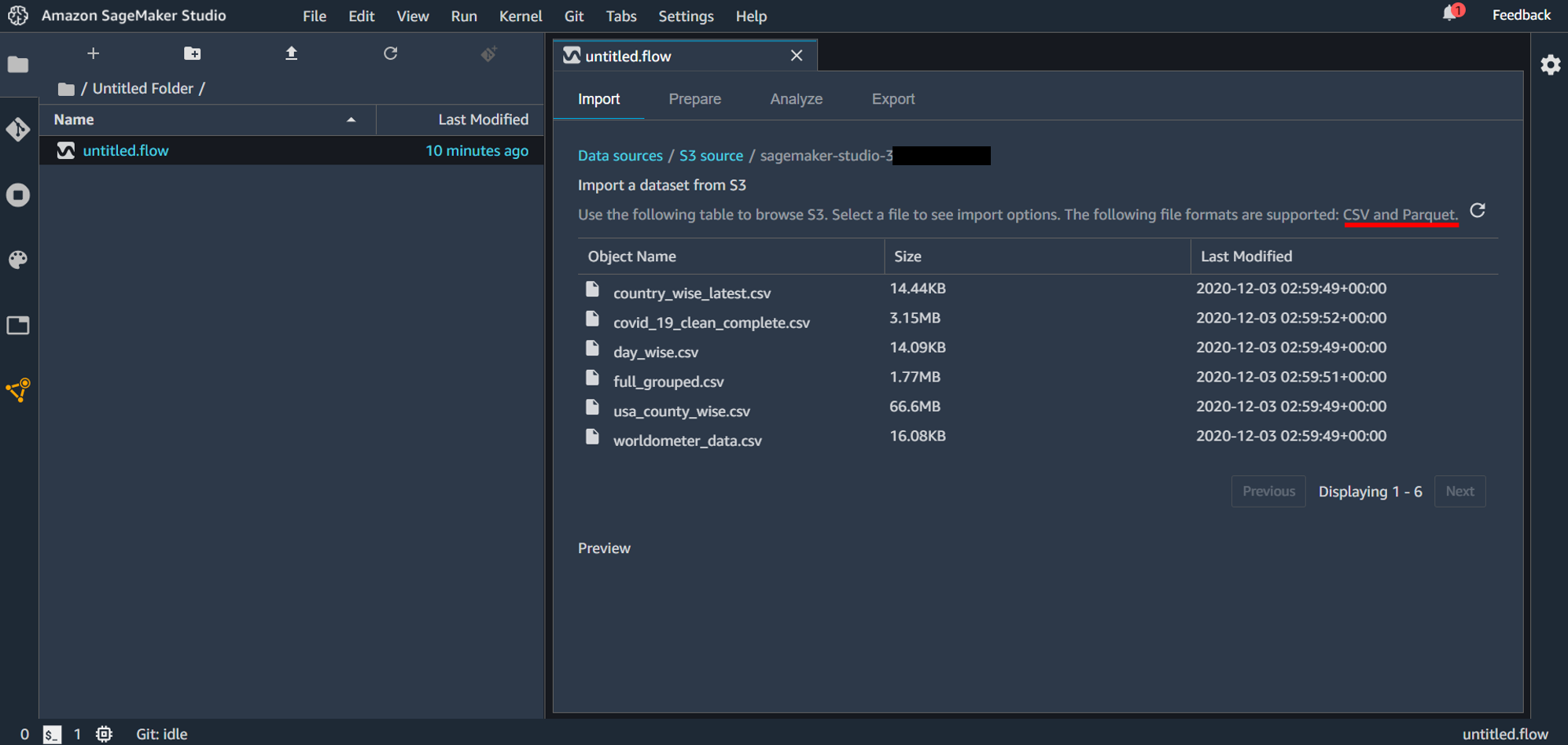The image size is (1568, 745).
Task: Open the View menu
Action: pyautogui.click(x=413, y=16)
